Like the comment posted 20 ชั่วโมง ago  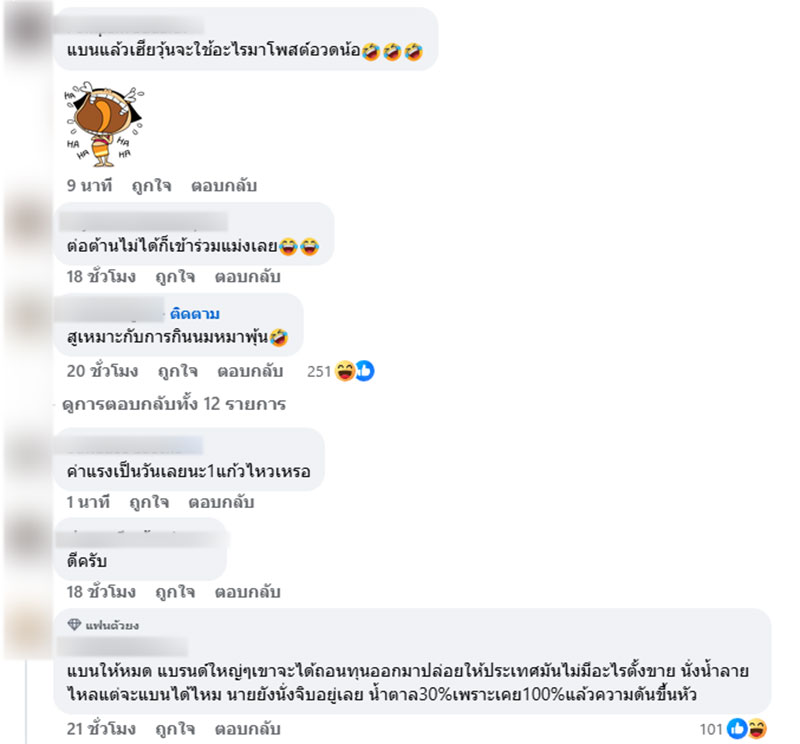click(x=178, y=371)
